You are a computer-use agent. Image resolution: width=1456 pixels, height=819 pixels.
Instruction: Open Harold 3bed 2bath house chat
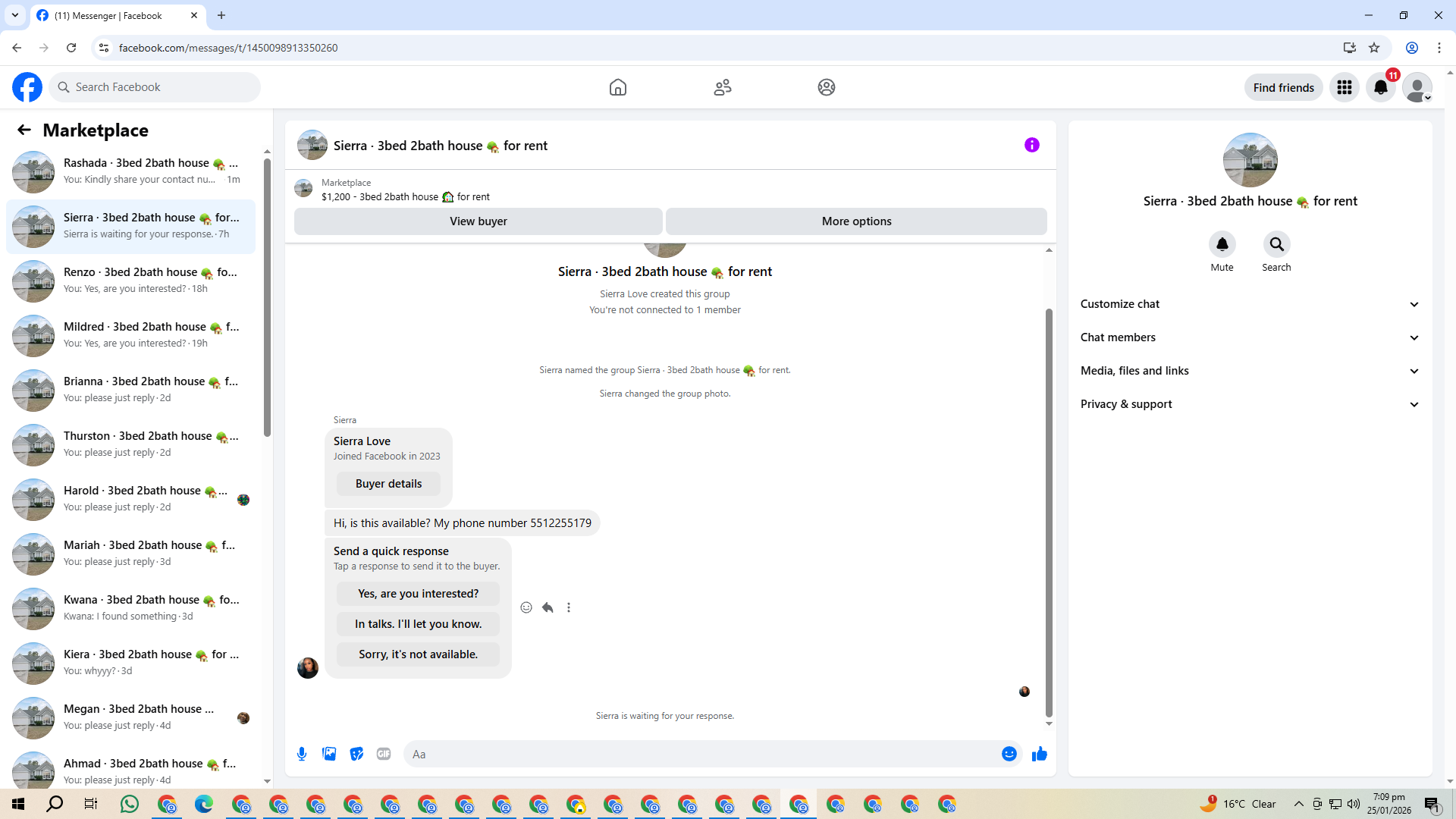[130, 499]
